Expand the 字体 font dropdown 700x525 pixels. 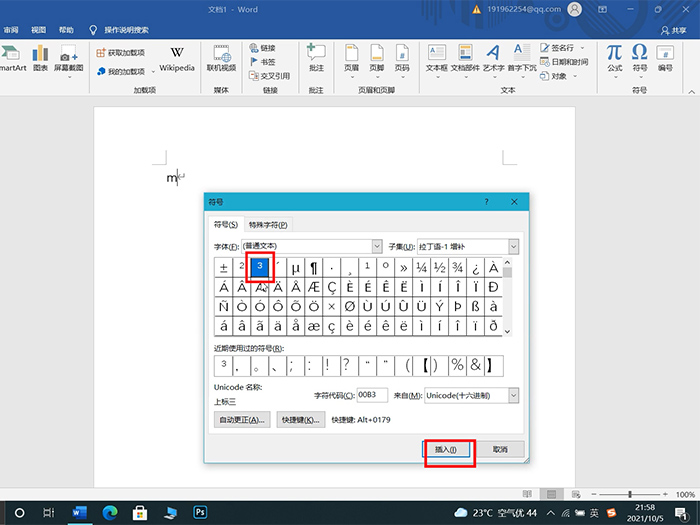[377, 246]
